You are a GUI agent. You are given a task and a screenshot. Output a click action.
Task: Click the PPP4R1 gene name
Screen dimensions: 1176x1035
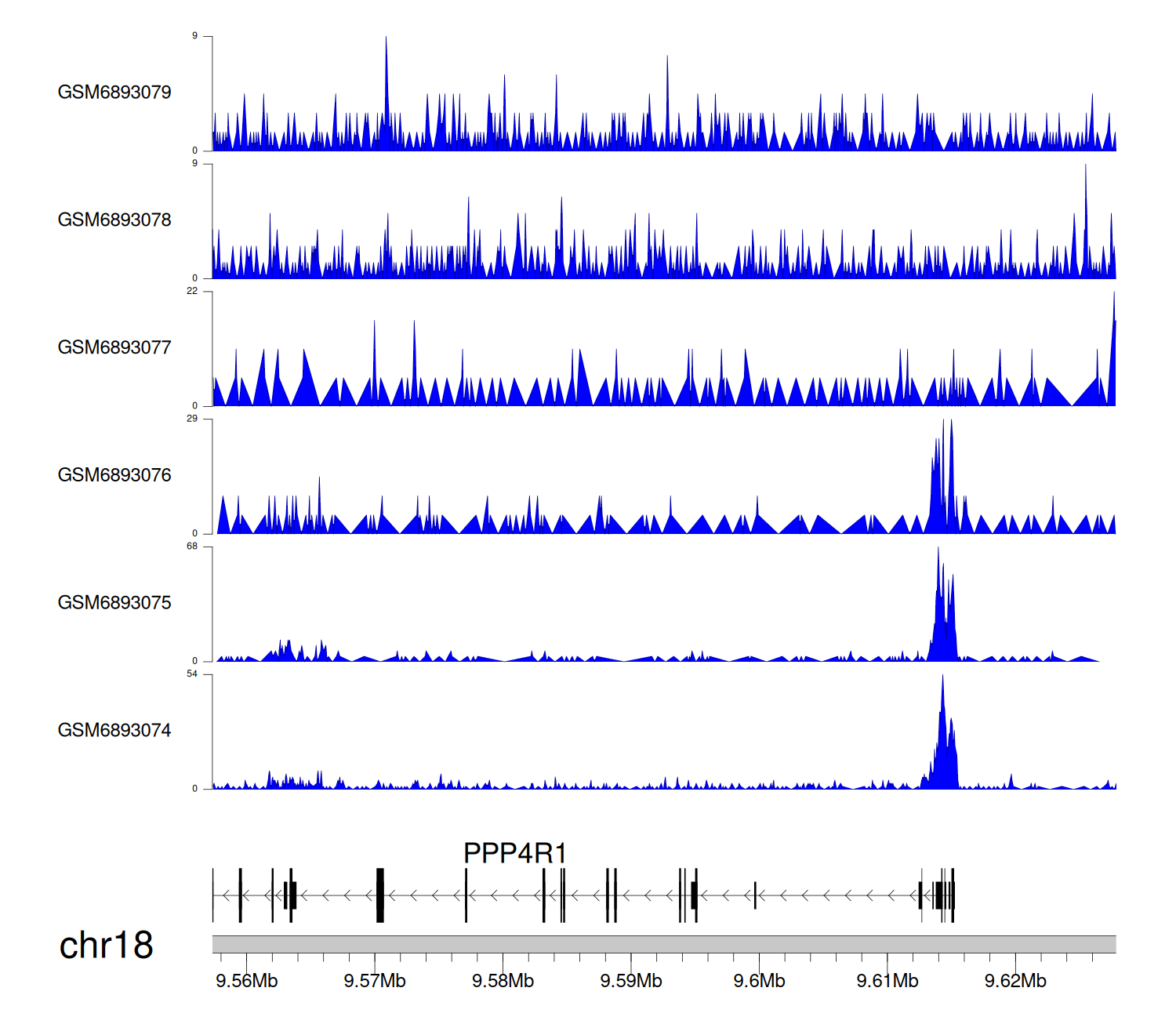(x=514, y=853)
